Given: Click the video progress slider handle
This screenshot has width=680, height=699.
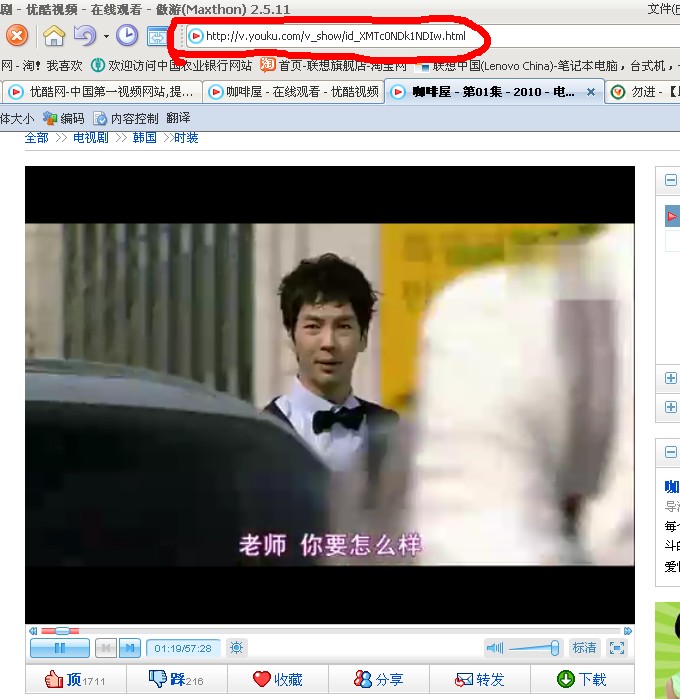Looking at the screenshot, I should coord(62,631).
